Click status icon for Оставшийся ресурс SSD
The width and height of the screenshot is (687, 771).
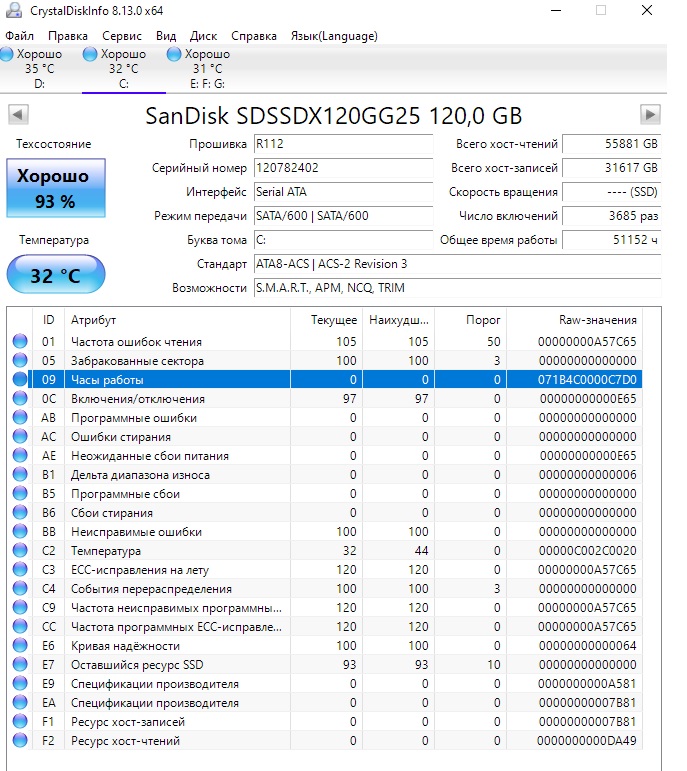click(20, 665)
